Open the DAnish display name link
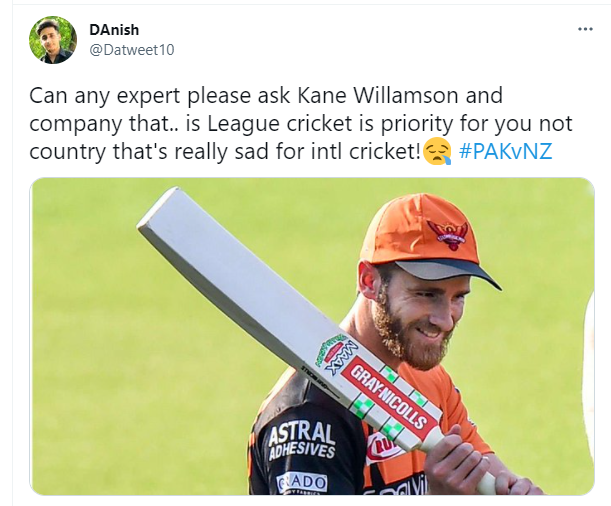Screen dimensions: 611x506 [114, 30]
